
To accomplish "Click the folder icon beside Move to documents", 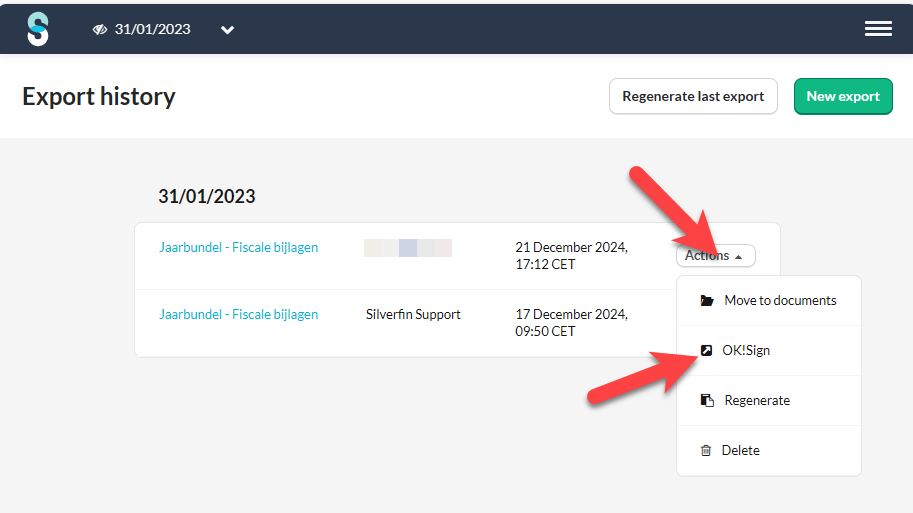I will (707, 300).
